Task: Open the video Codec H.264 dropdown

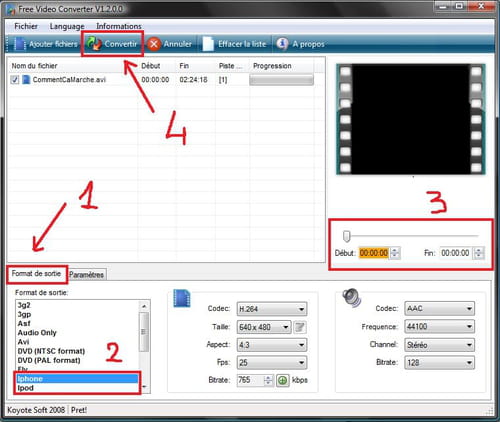Action: (272, 309)
